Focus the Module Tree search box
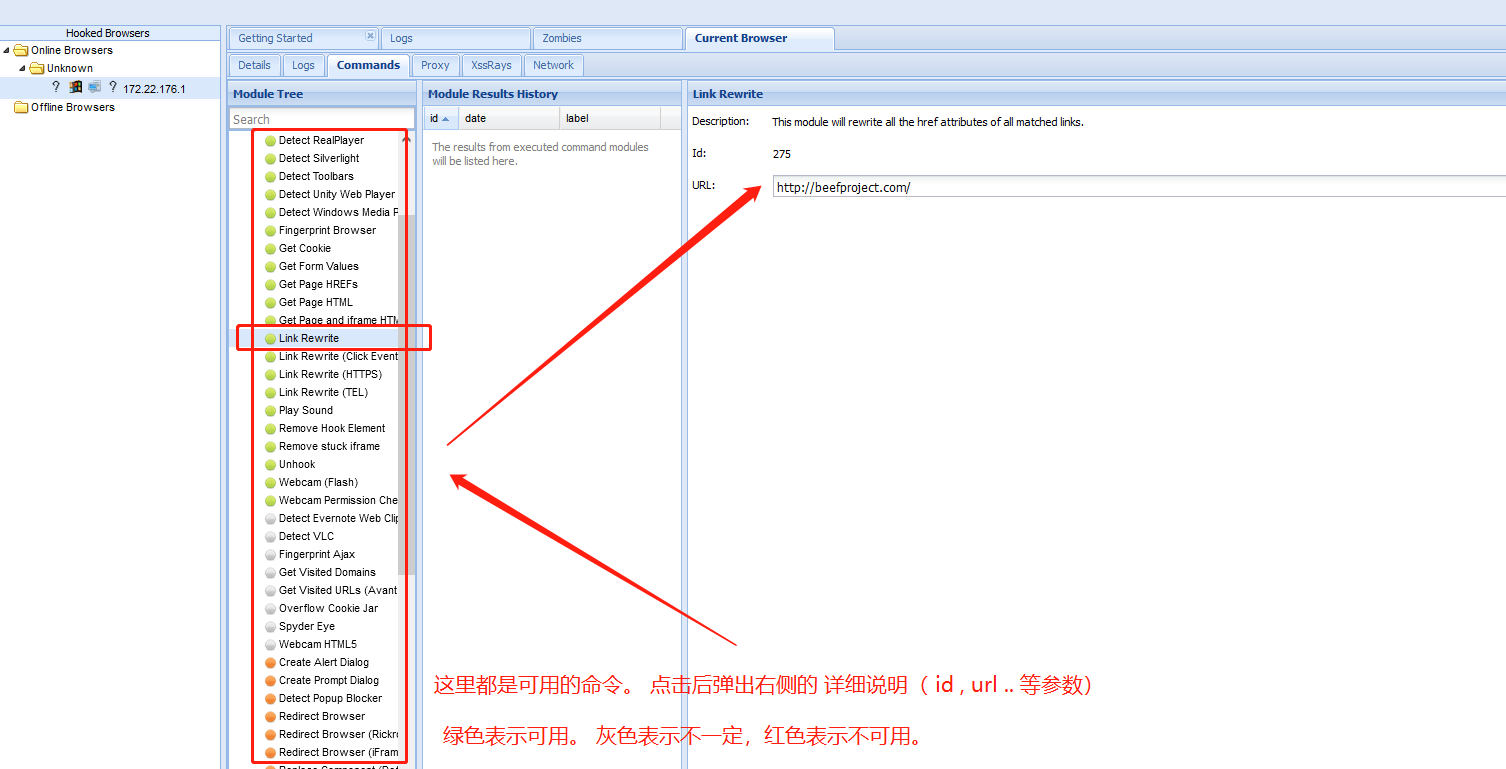The image size is (1506, 769). [x=321, y=119]
